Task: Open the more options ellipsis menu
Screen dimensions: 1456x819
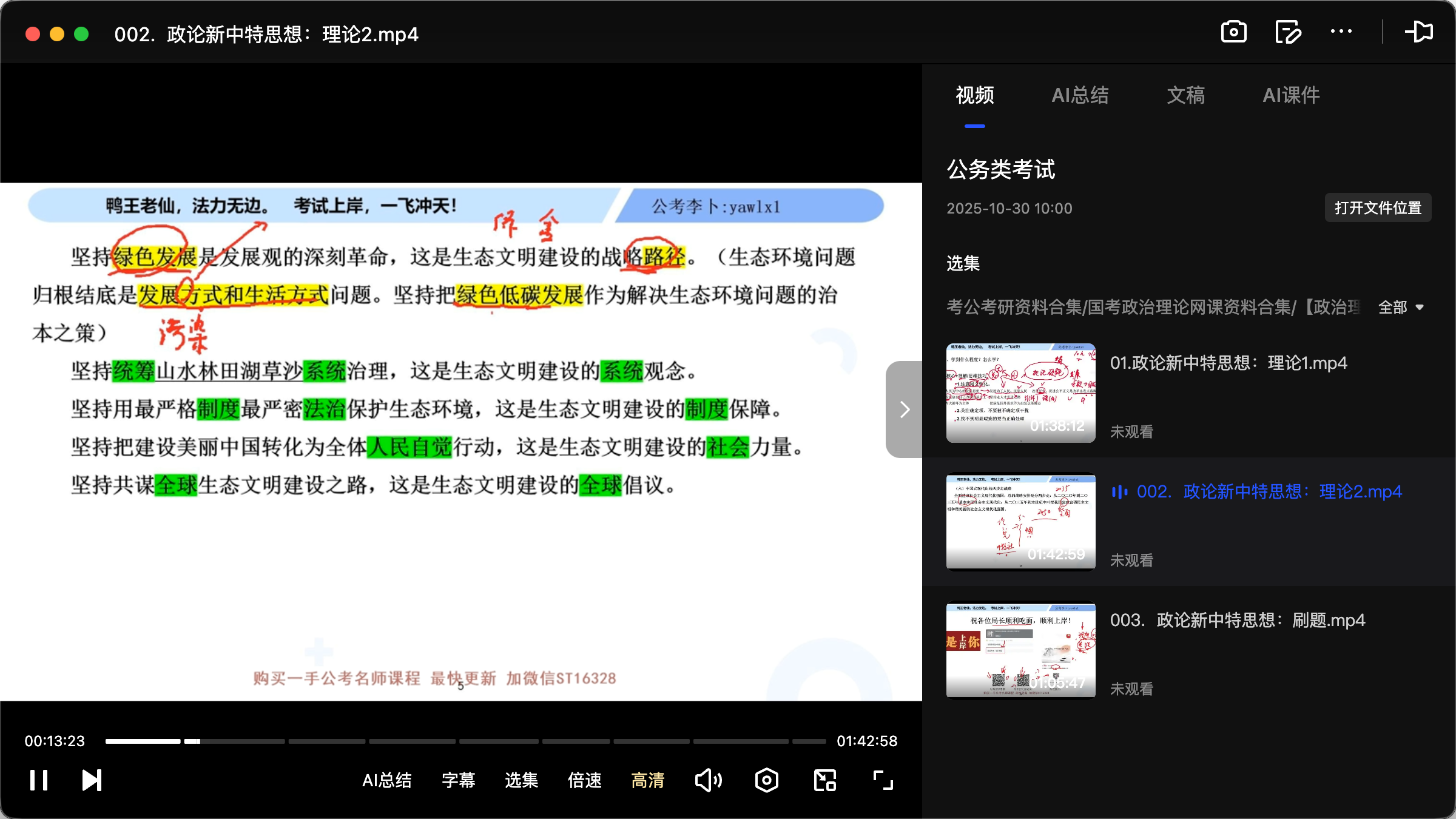Action: (1341, 32)
